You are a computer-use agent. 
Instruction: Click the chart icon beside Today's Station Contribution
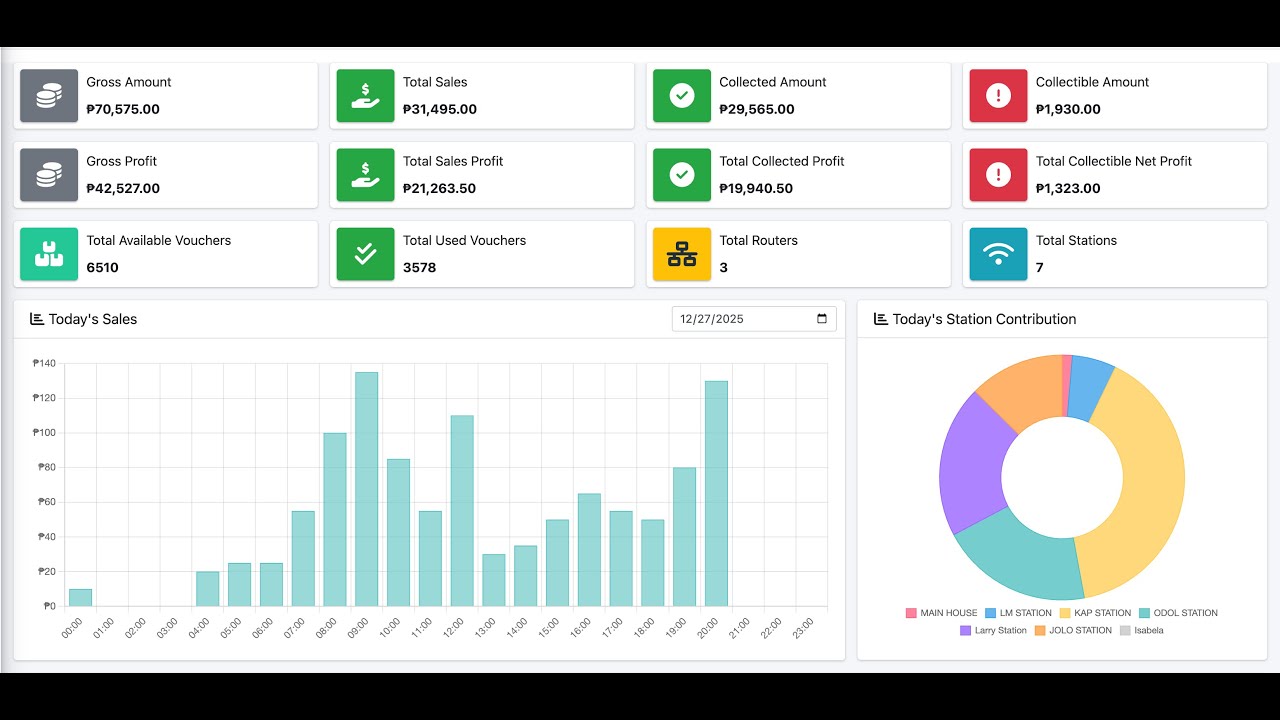(x=881, y=319)
